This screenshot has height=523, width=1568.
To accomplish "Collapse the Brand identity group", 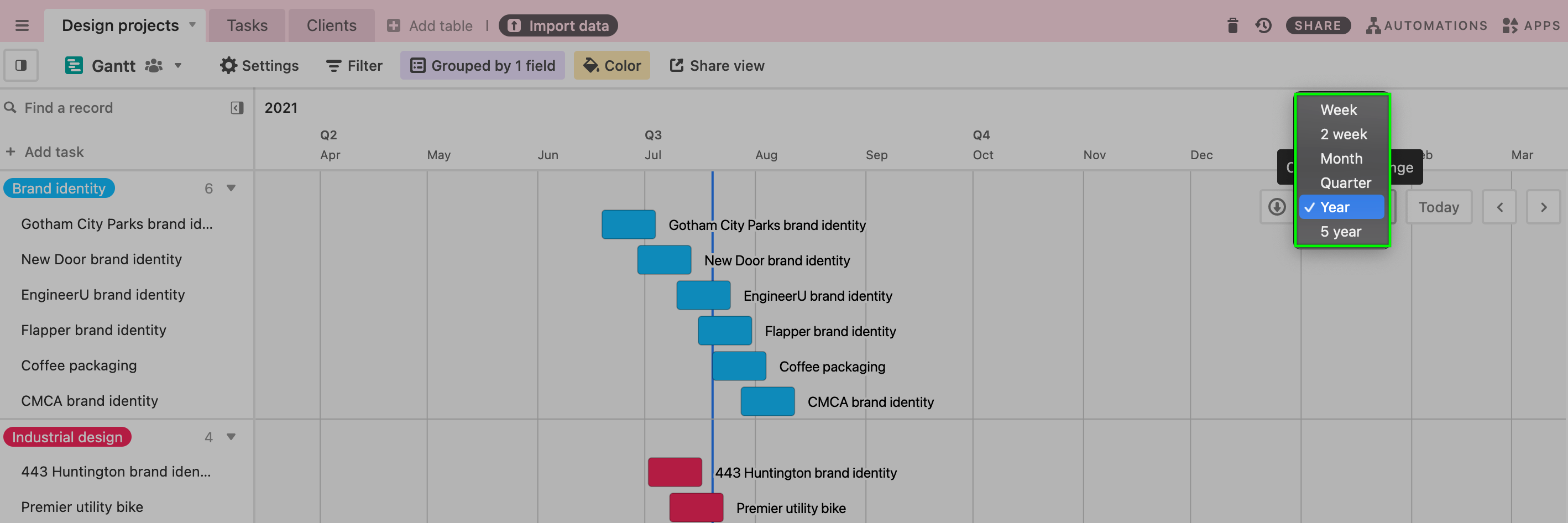I will point(231,188).
